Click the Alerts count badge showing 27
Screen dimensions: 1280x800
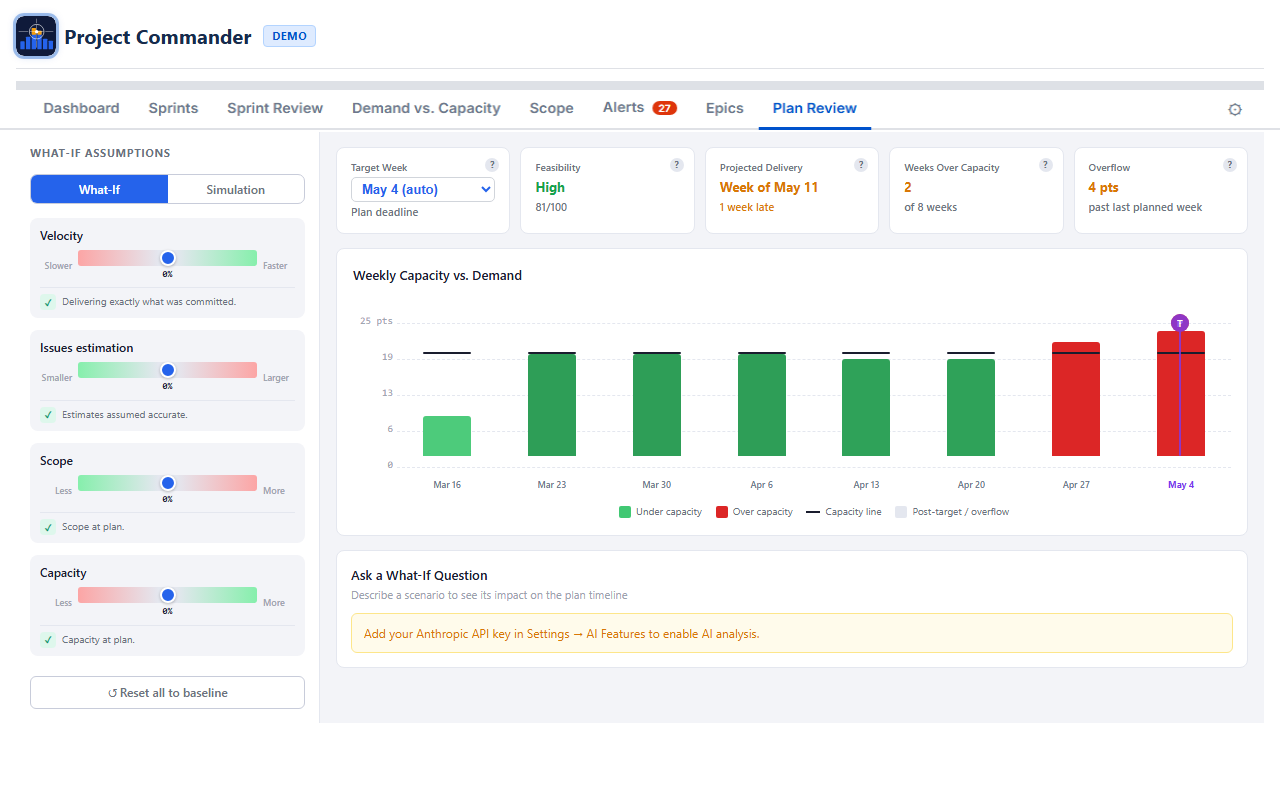pyautogui.click(x=664, y=108)
